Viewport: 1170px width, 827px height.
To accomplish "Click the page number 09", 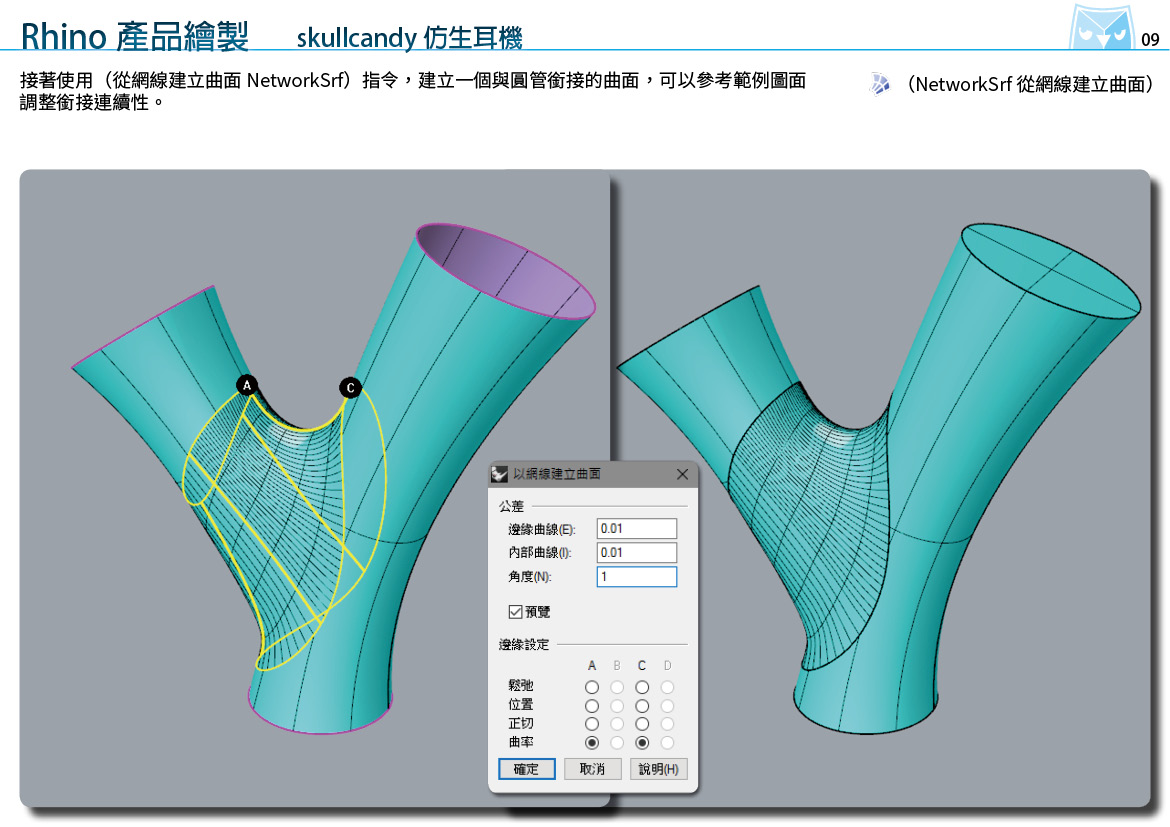I will pyautogui.click(x=1150, y=40).
